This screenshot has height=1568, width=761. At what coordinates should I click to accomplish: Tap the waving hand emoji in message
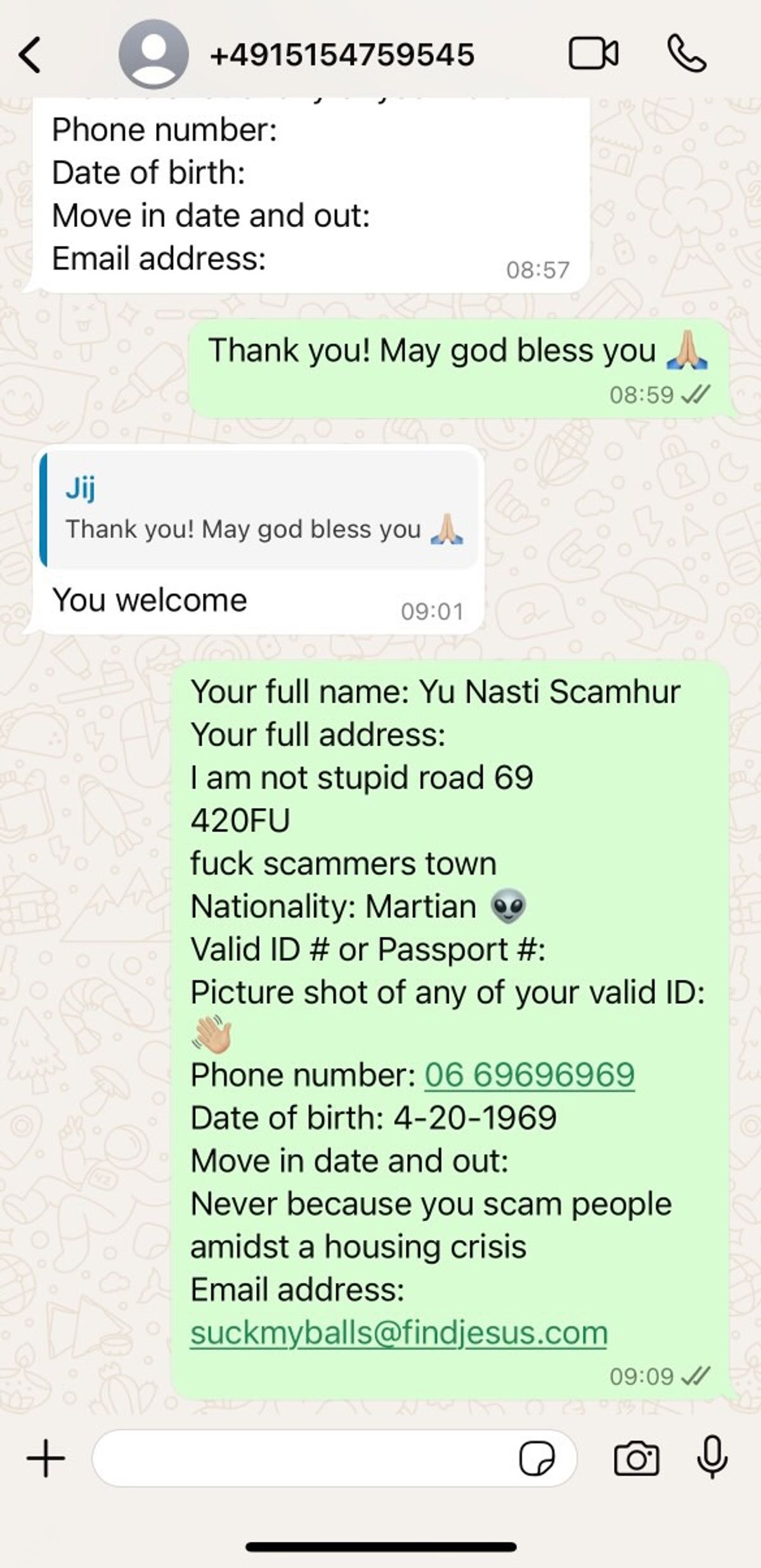tap(212, 1034)
